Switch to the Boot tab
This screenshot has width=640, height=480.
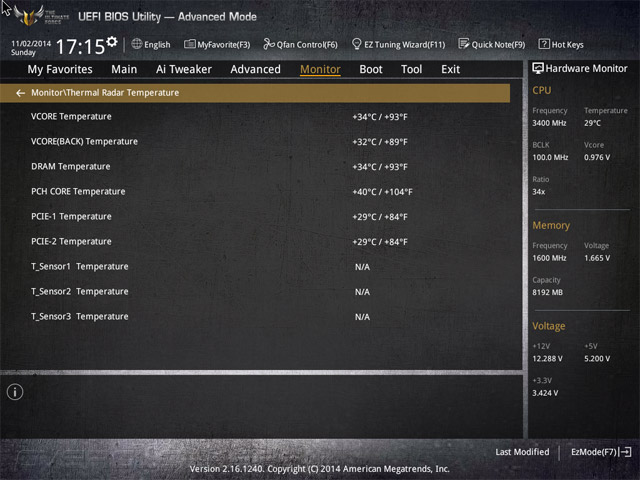coord(371,69)
